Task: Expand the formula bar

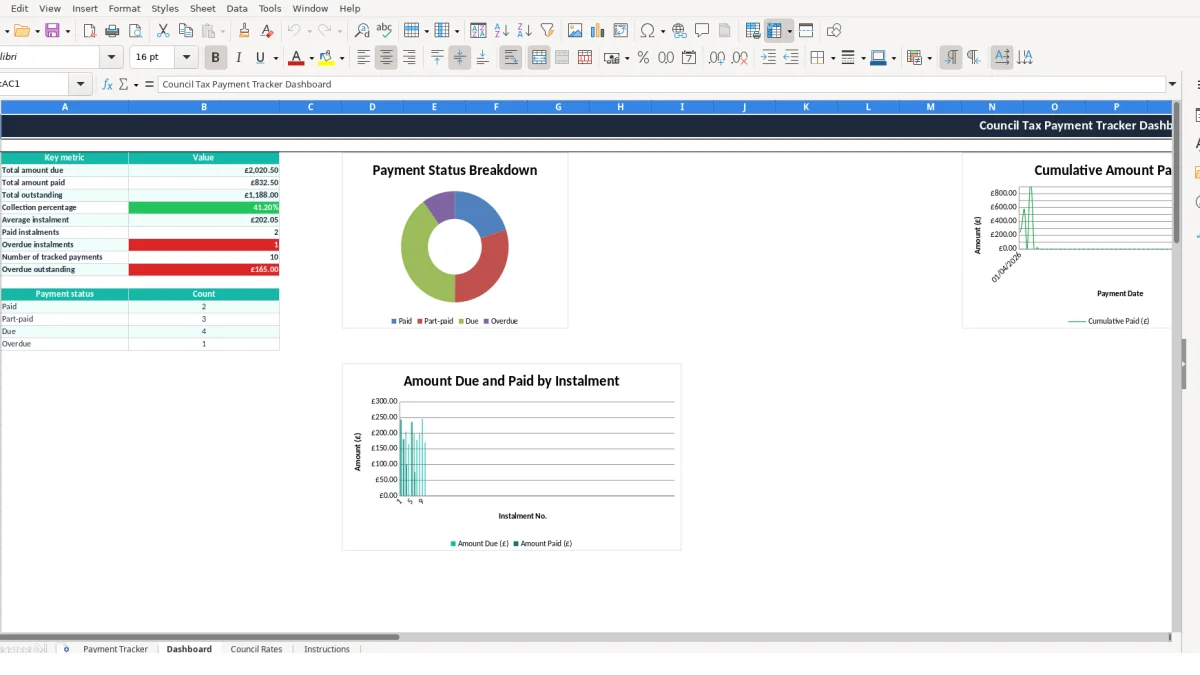Action: point(1172,84)
